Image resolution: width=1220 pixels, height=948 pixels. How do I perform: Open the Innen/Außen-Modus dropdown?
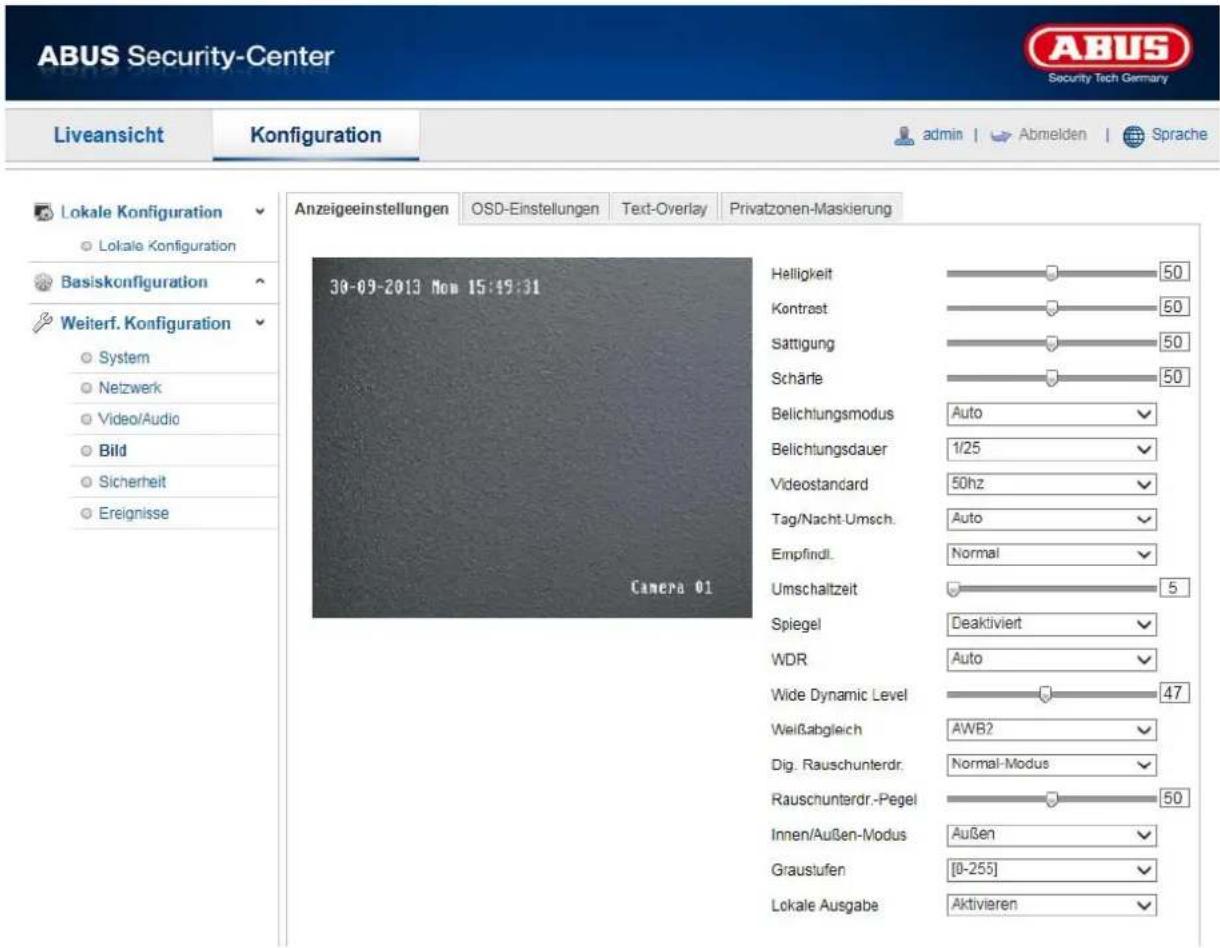click(1051, 833)
